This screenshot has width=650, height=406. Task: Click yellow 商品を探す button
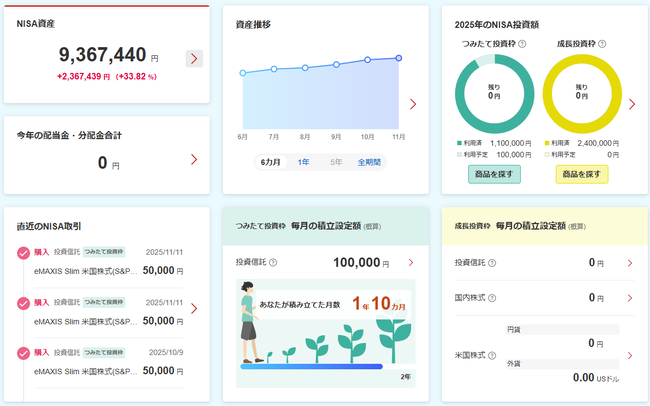point(582,174)
